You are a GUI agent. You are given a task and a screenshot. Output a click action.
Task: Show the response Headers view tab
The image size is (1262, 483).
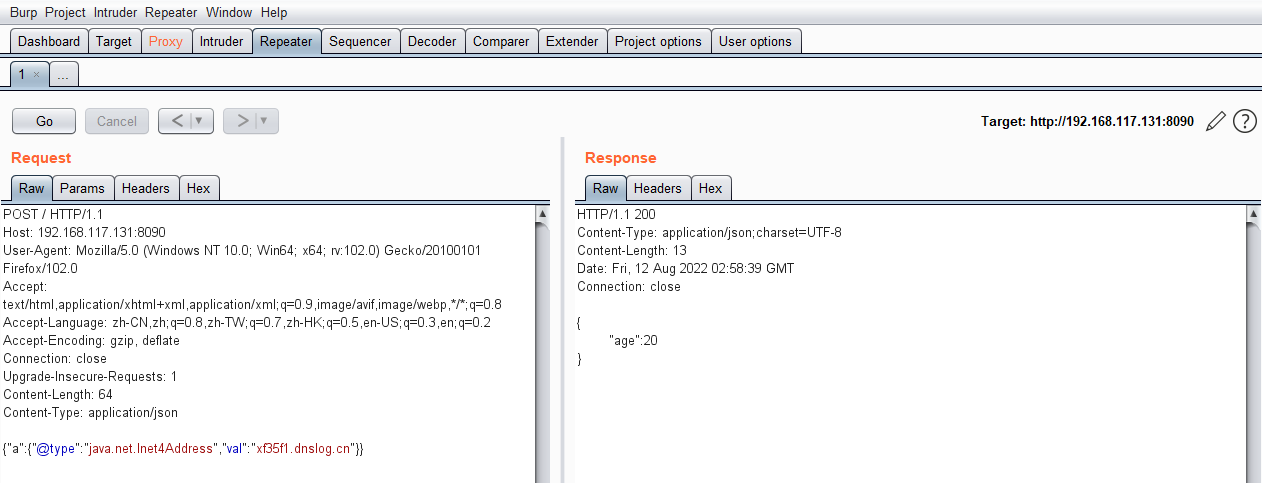657,188
